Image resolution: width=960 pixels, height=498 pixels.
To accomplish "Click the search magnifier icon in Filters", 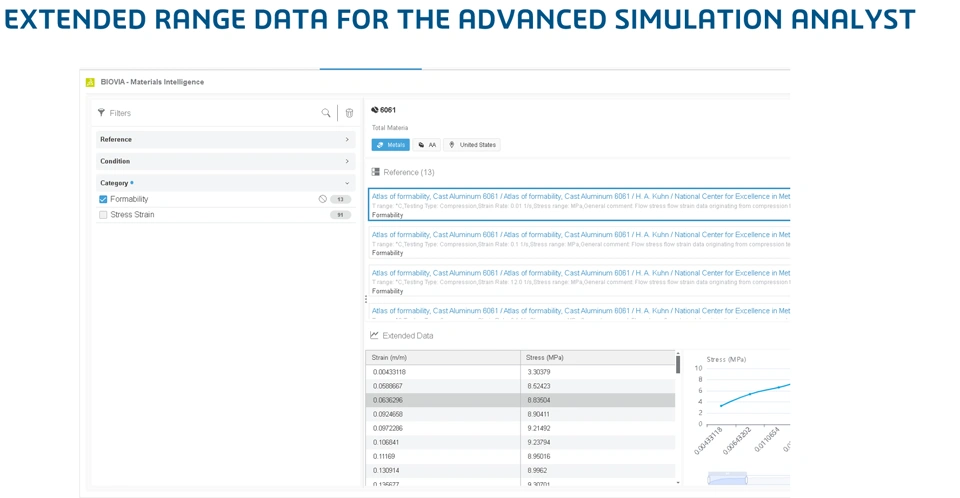I will tap(326, 113).
